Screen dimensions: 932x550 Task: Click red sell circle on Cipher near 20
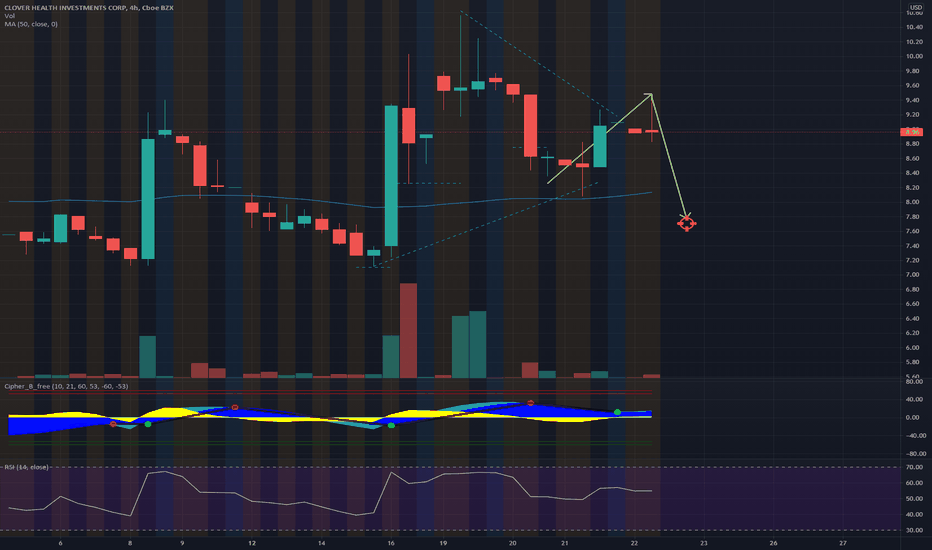(531, 403)
